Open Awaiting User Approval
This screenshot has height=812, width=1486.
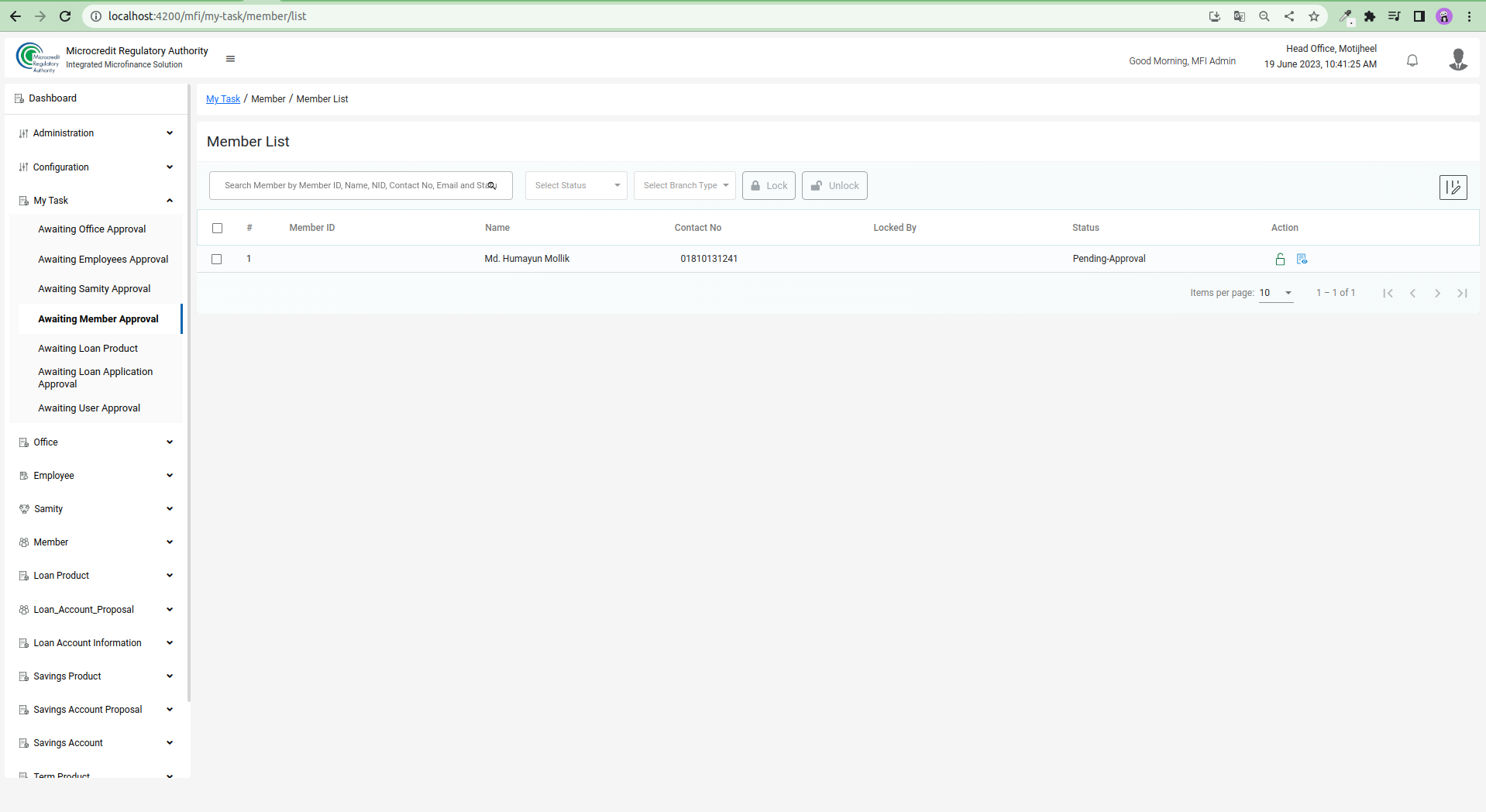(x=89, y=408)
